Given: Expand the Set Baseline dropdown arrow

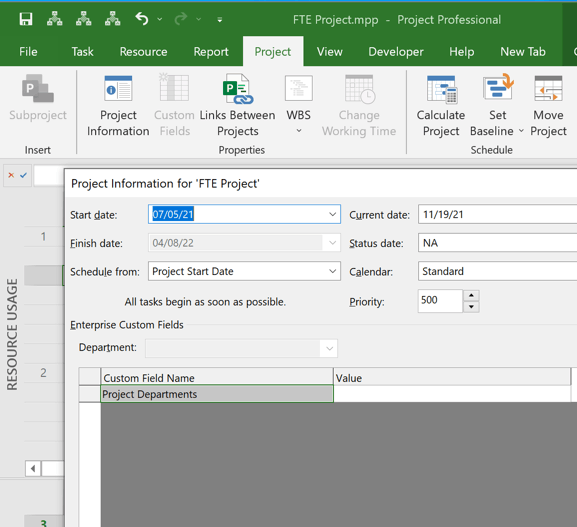Looking at the screenshot, I should point(521,131).
